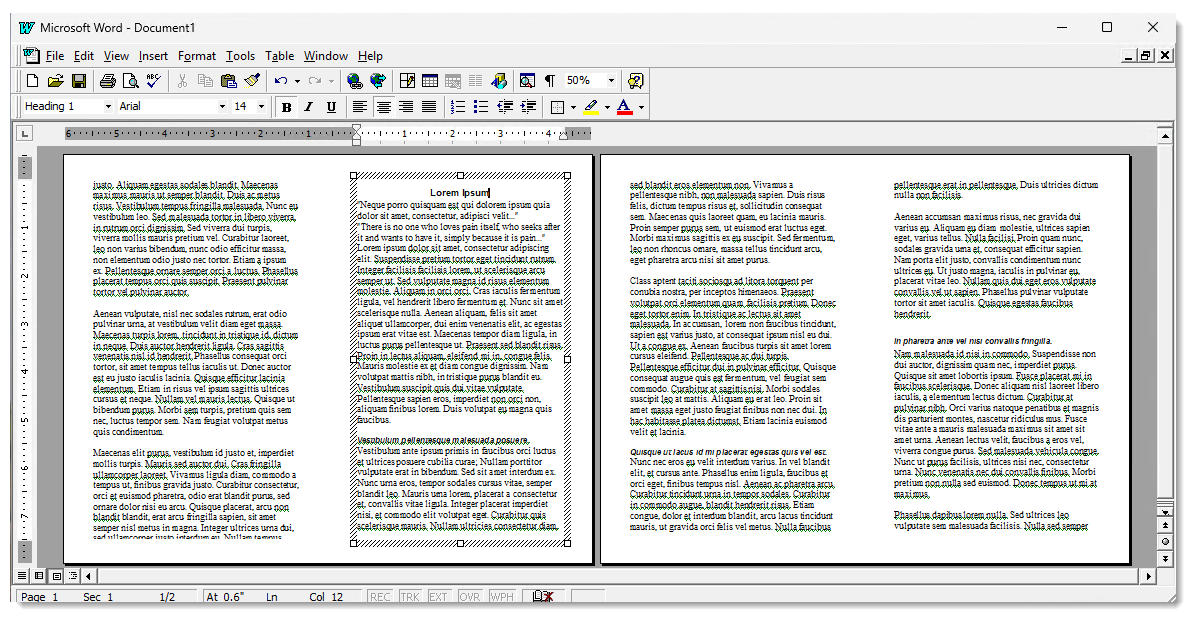The width and height of the screenshot is (1200, 630).
Task: Cut selection with the scissors icon
Action: [183, 81]
